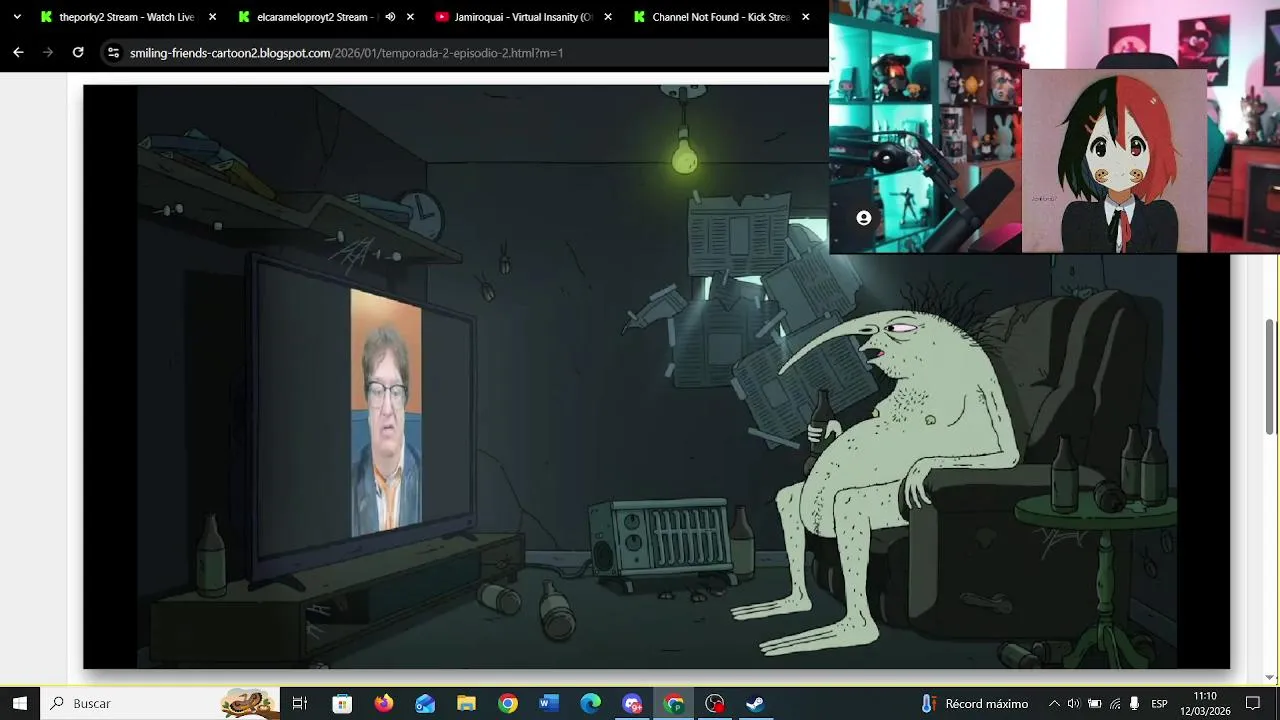Go back to the previous page

pyautogui.click(x=18, y=52)
